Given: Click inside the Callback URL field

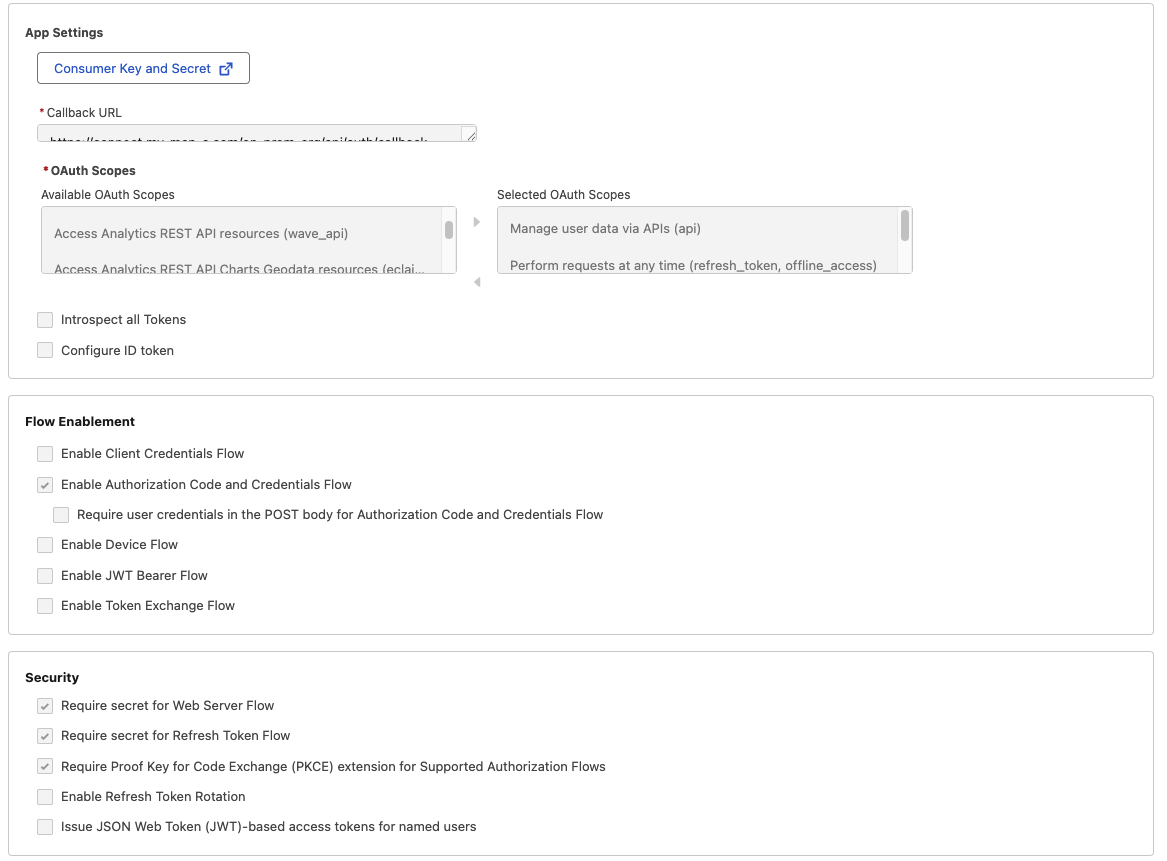Looking at the screenshot, I should tap(250, 133).
